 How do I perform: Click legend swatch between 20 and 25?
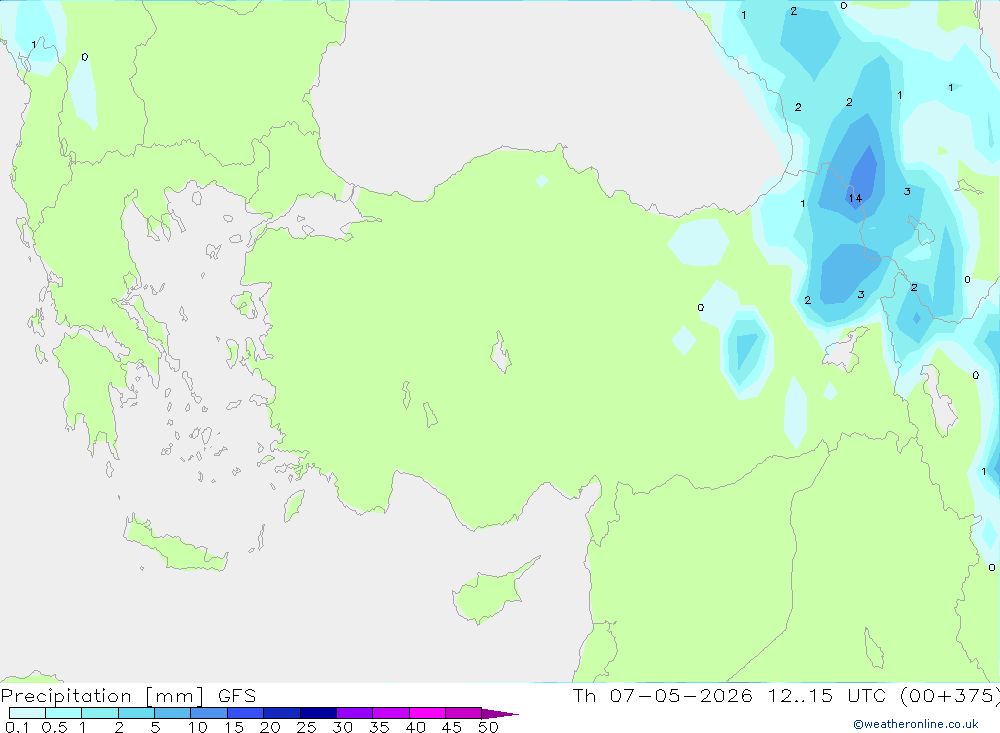[281, 713]
